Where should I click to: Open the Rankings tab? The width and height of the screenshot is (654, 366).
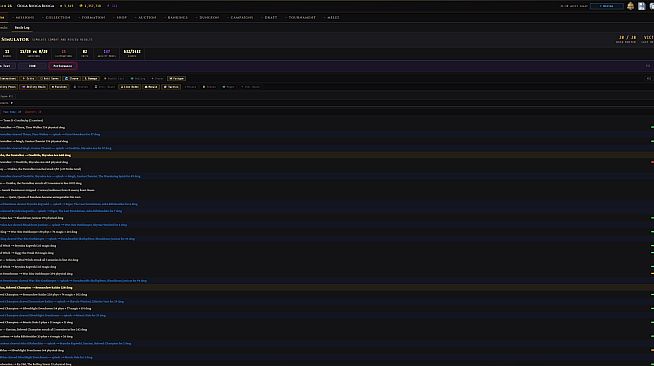(x=176, y=18)
